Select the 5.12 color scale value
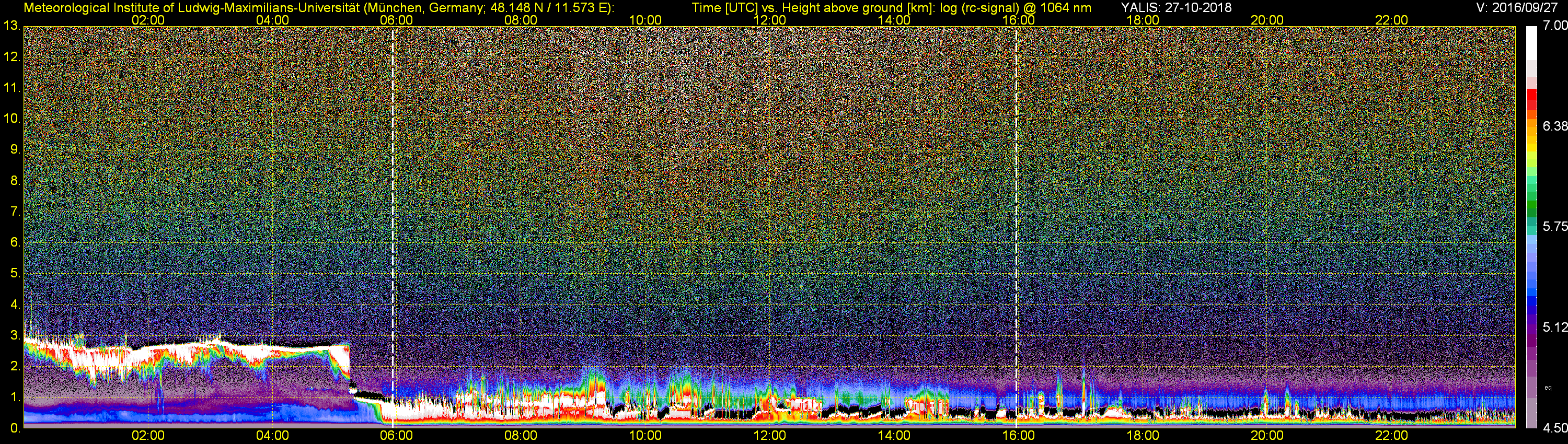Image resolution: width=1568 pixels, height=444 pixels. tap(1554, 327)
